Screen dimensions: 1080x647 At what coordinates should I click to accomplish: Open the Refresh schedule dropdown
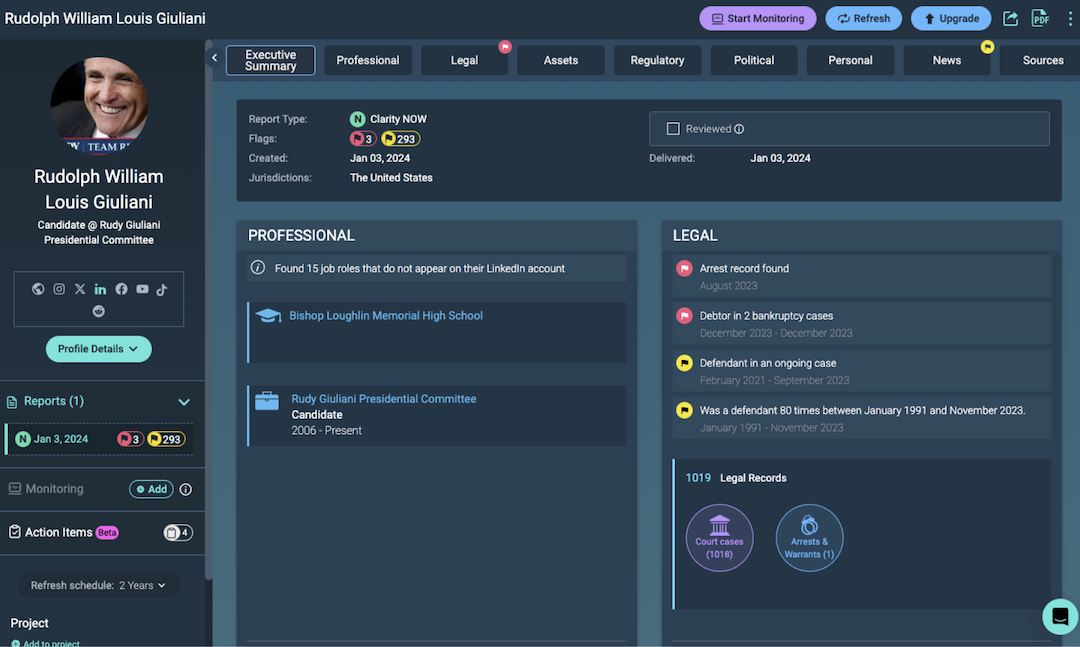[98, 585]
